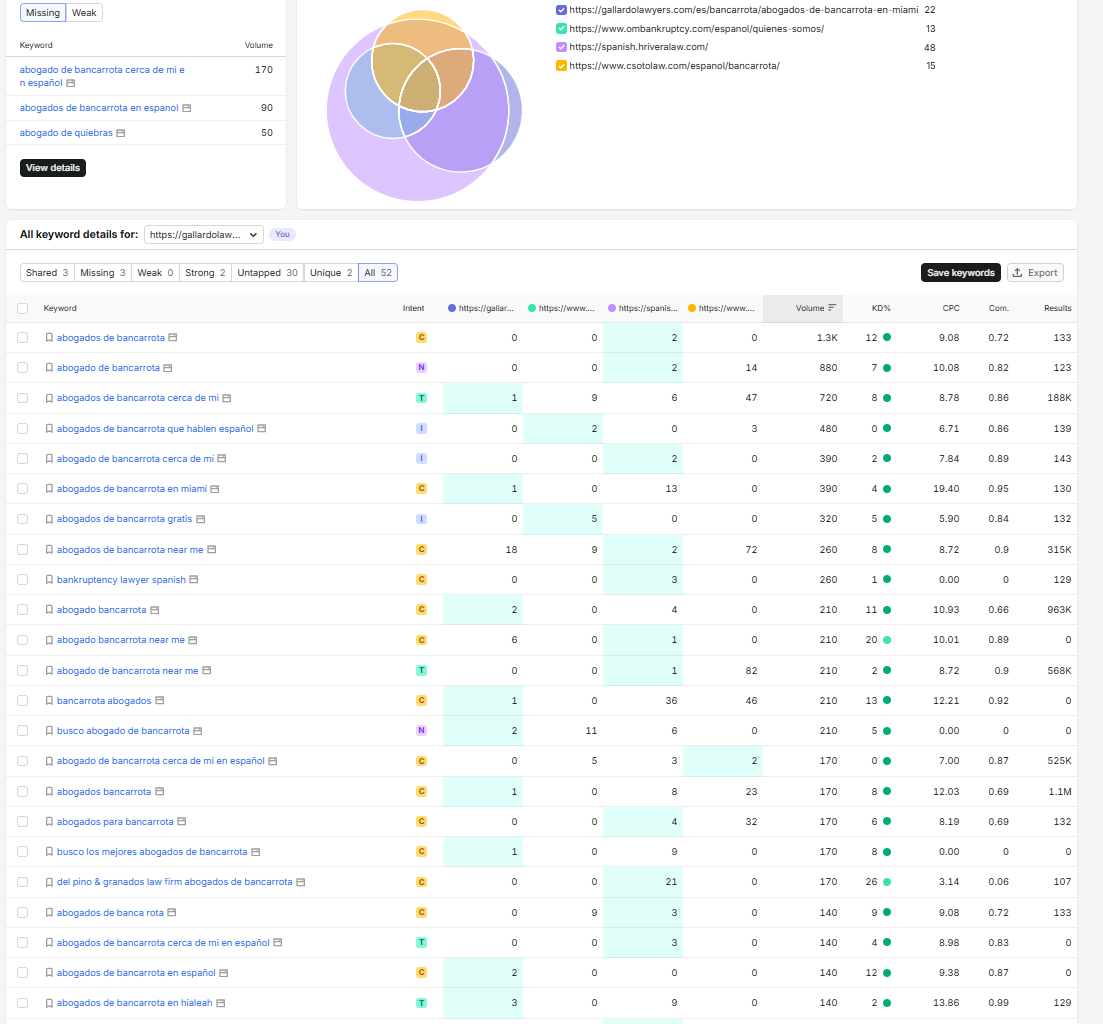This screenshot has height=1024, width=1103.
Task: Click SERP icon beside 'abogado de quiebras'
Action: coord(121,133)
